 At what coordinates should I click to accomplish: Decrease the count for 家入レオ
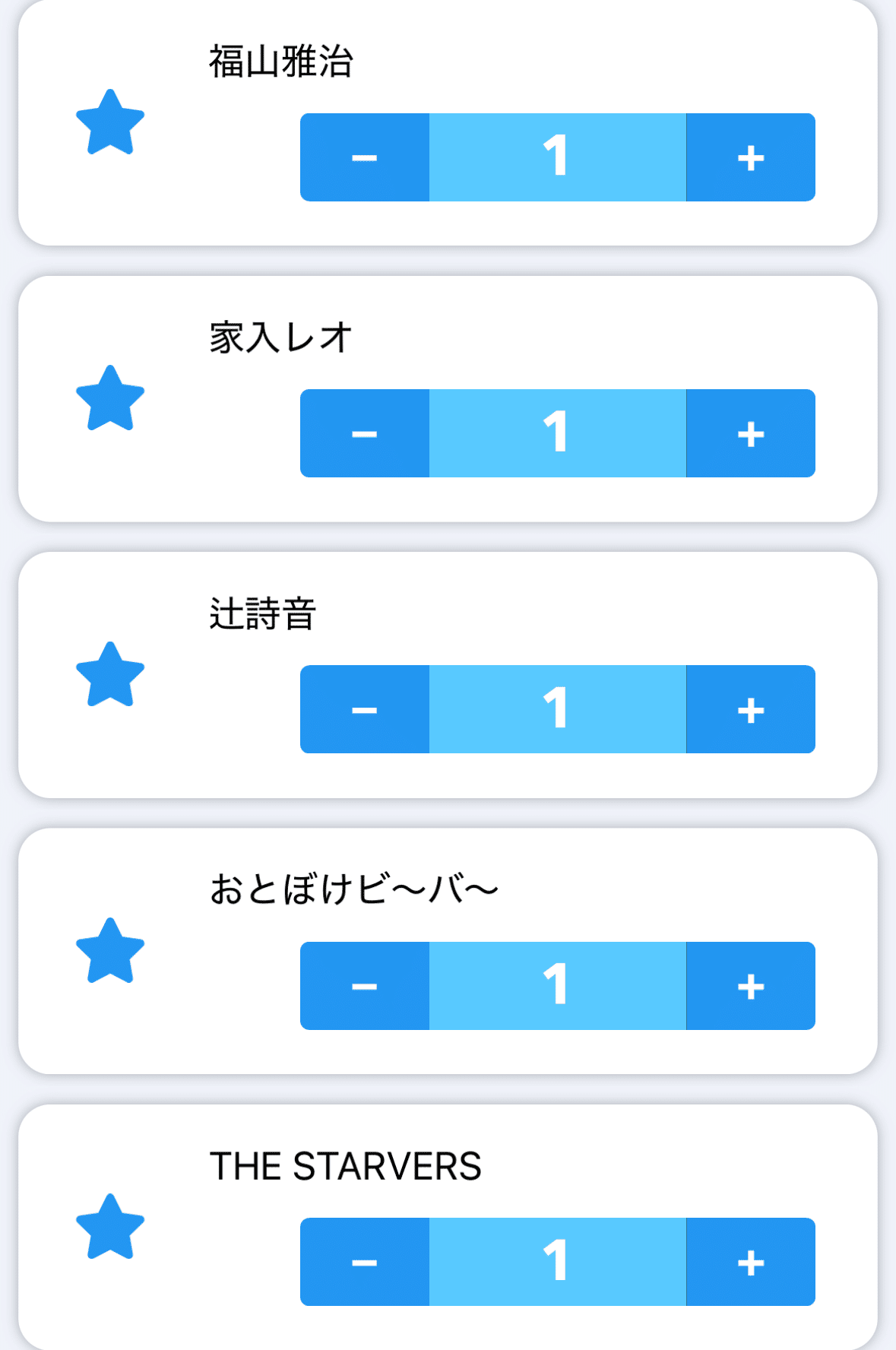tap(365, 433)
